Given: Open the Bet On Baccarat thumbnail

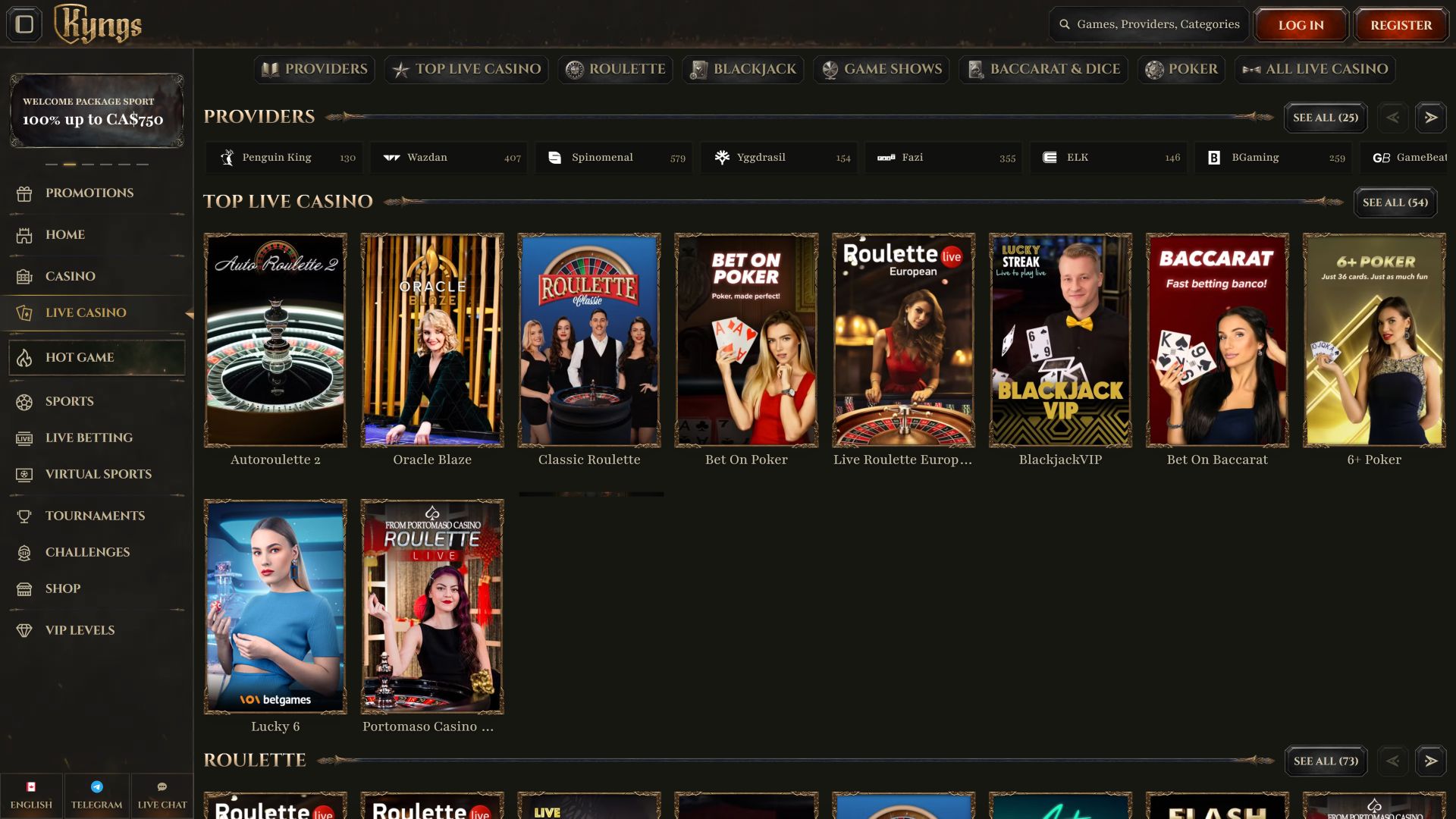Looking at the screenshot, I should (1217, 340).
